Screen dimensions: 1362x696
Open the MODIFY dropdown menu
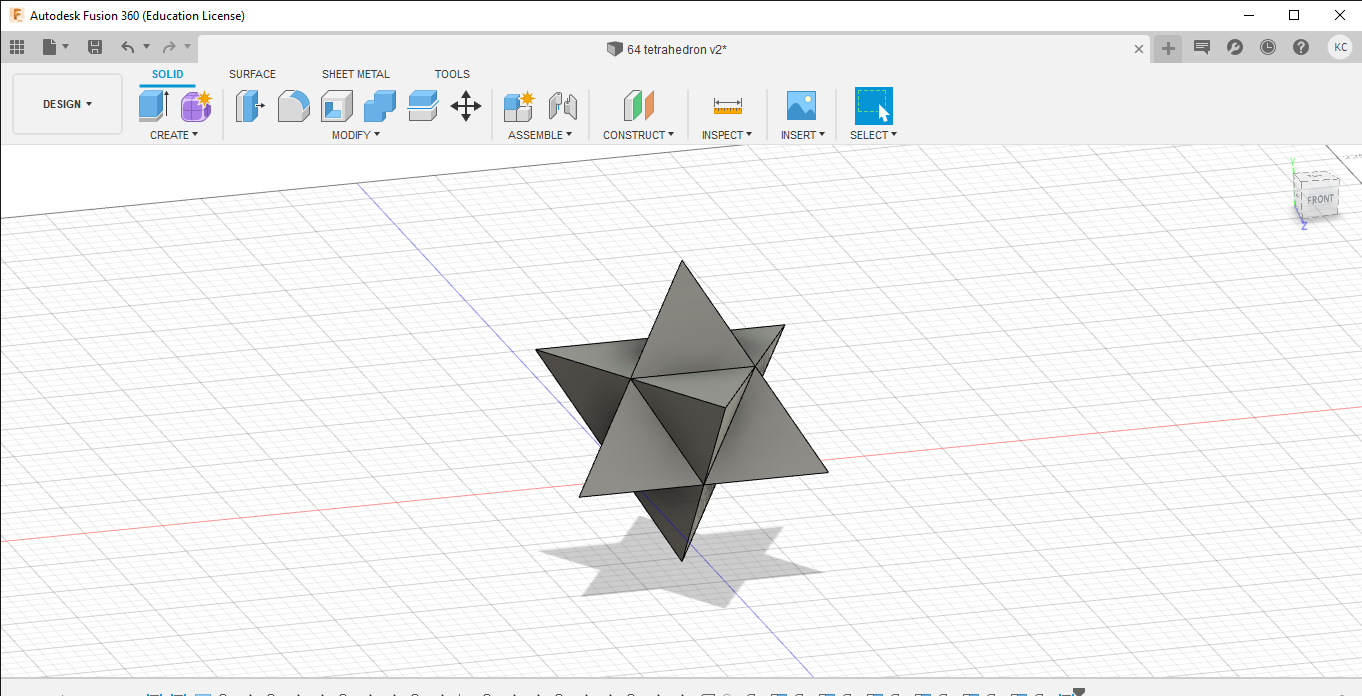pos(355,134)
